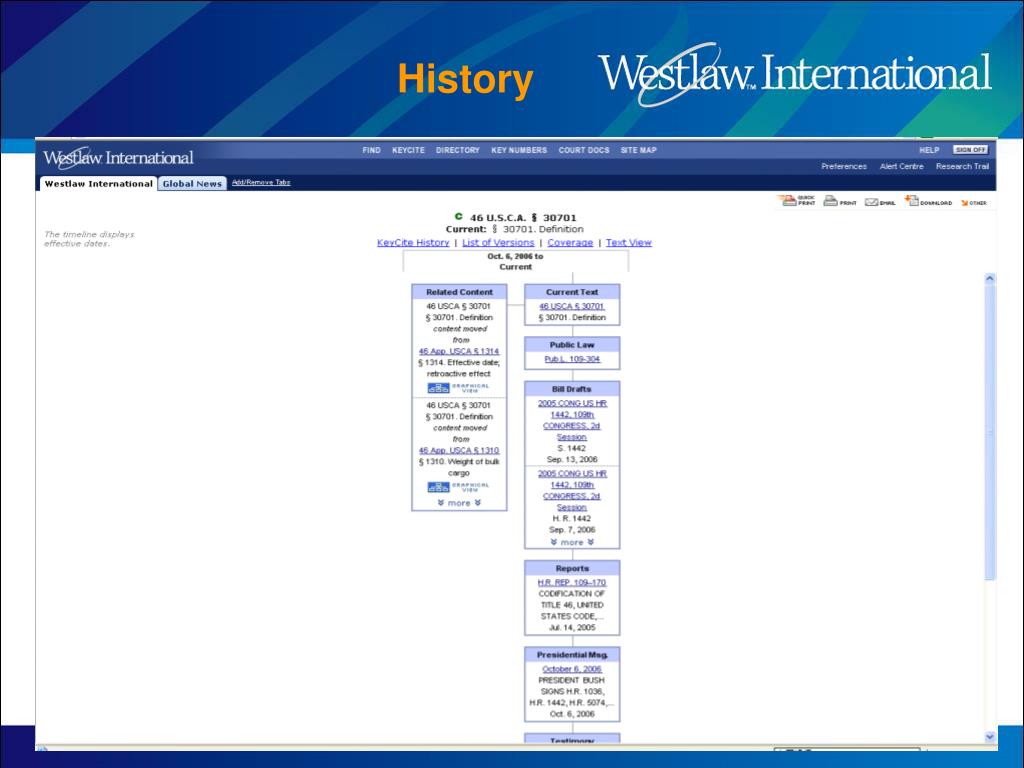1024x768 pixels.
Task: Click the Email icon
Action: 880,202
